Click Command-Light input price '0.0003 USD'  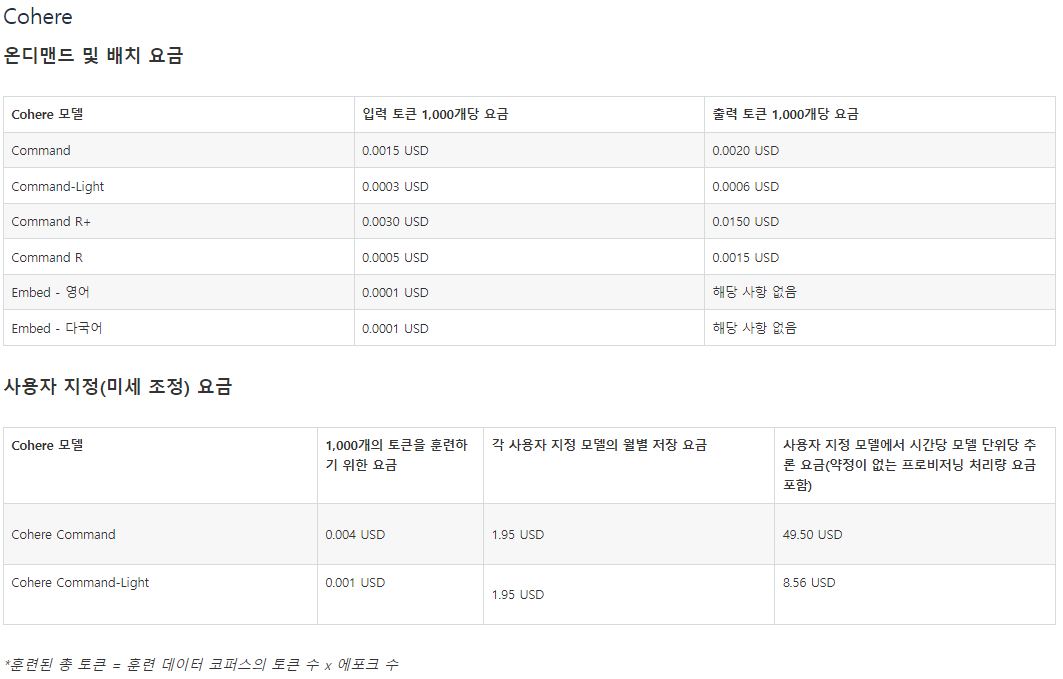pos(395,186)
